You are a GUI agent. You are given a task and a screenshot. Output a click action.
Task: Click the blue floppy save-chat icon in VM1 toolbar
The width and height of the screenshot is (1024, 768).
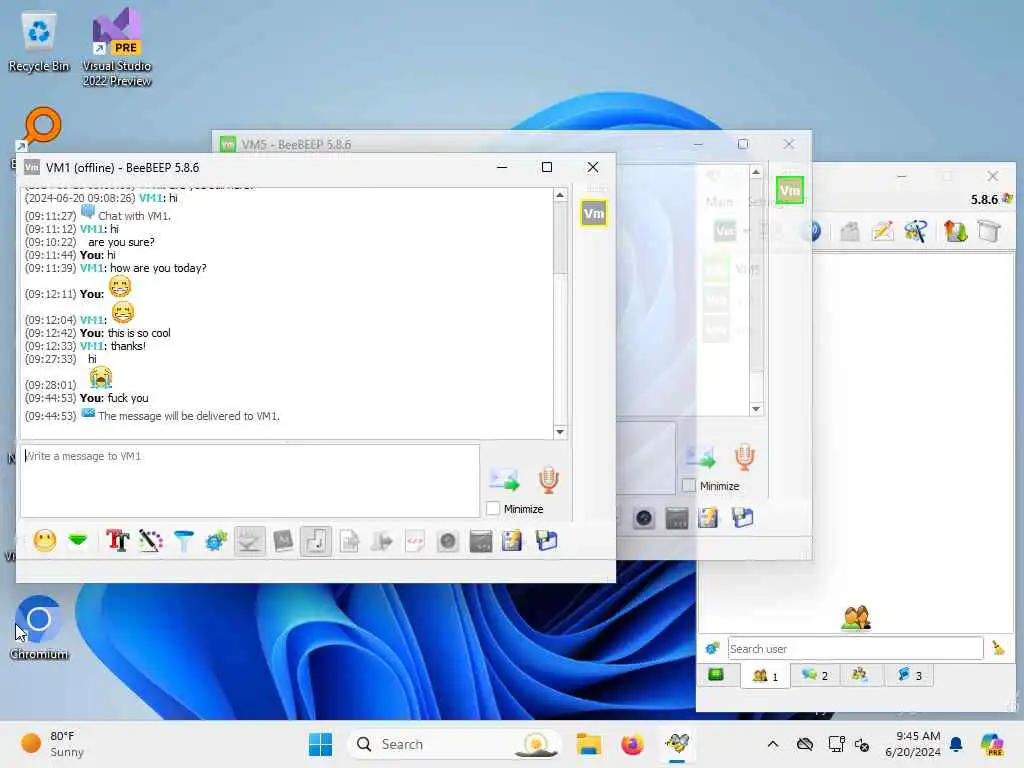tap(547, 541)
